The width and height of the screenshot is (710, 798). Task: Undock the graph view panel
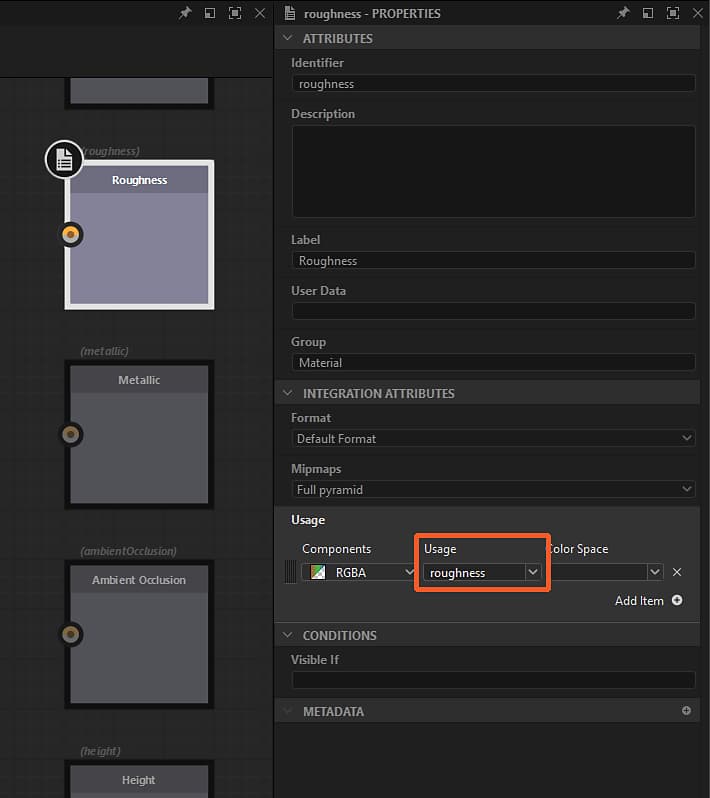[x=210, y=13]
